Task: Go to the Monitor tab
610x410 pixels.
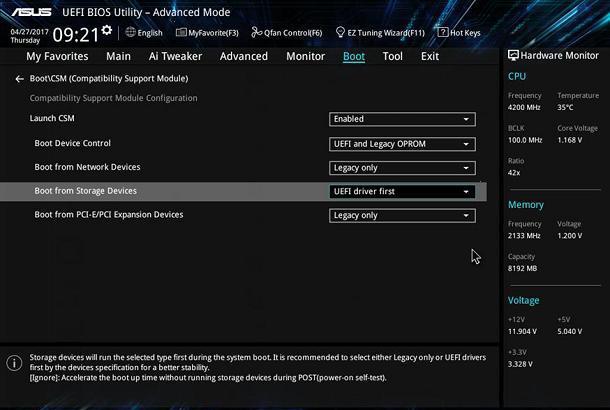Action: click(x=305, y=56)
